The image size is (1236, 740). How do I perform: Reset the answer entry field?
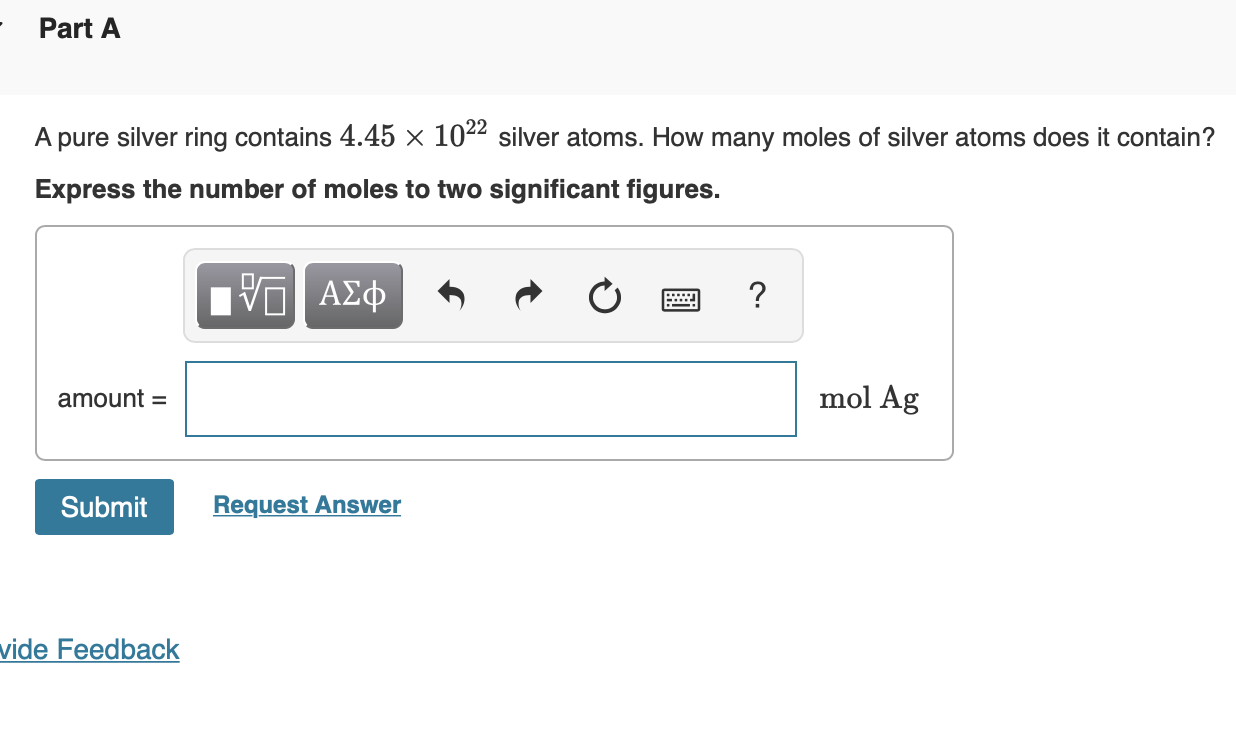[604, 295]
